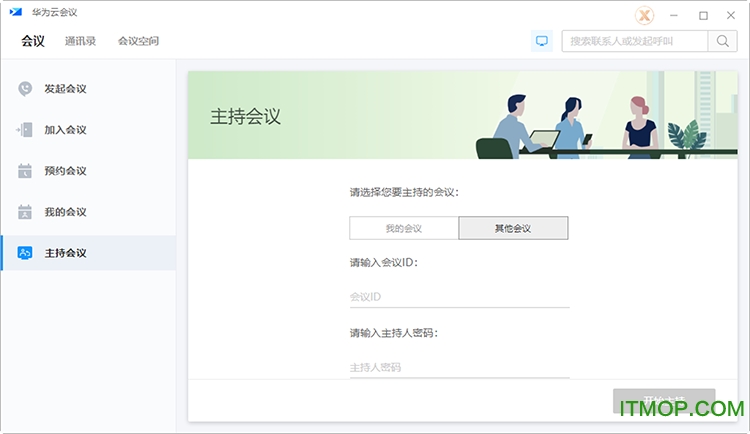Minimize the 华为云会议 window

click(x=676, y=15)
